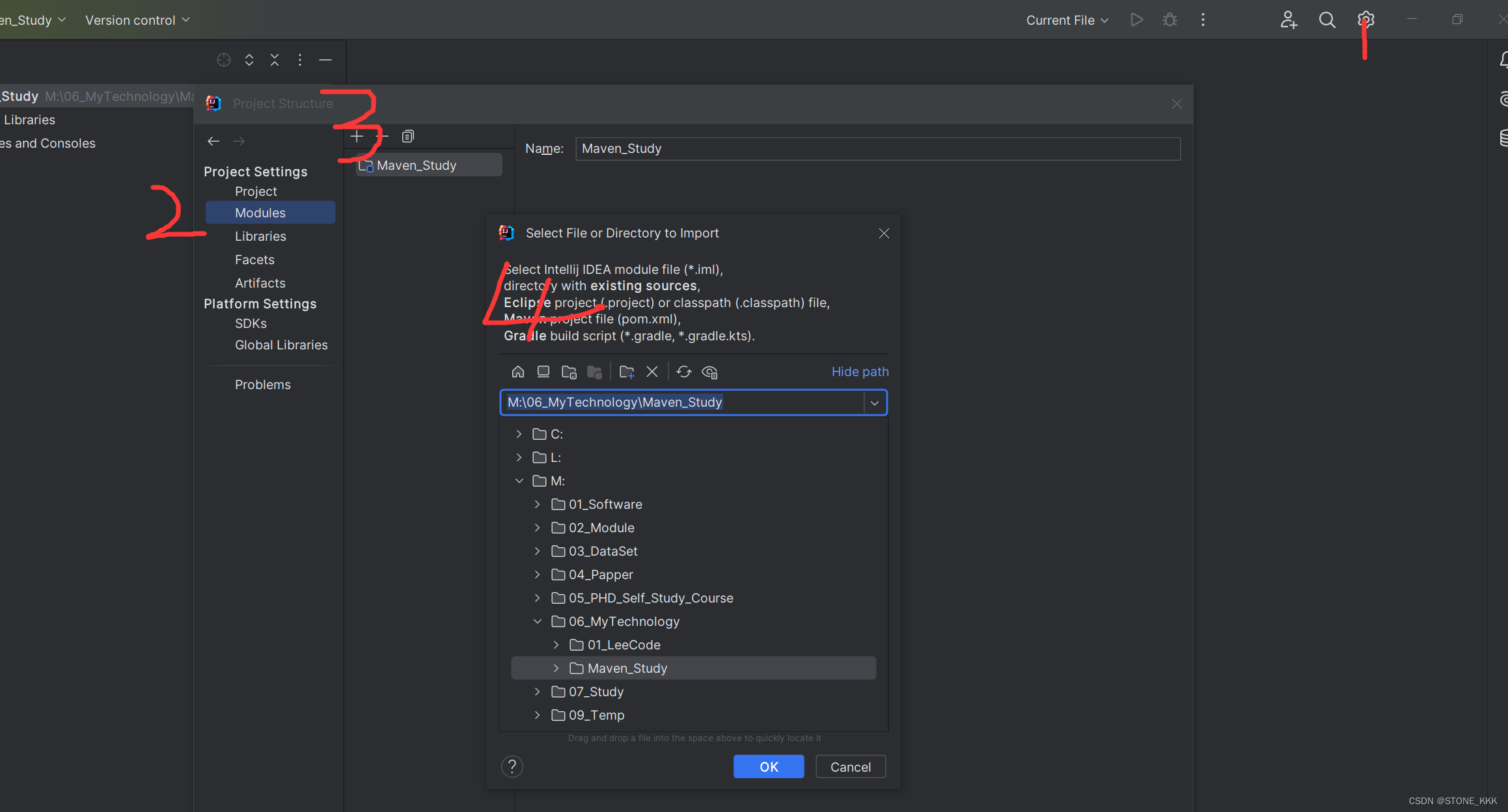
Task: Add a new module with plus icon
Action: click(x=357, y=136)
